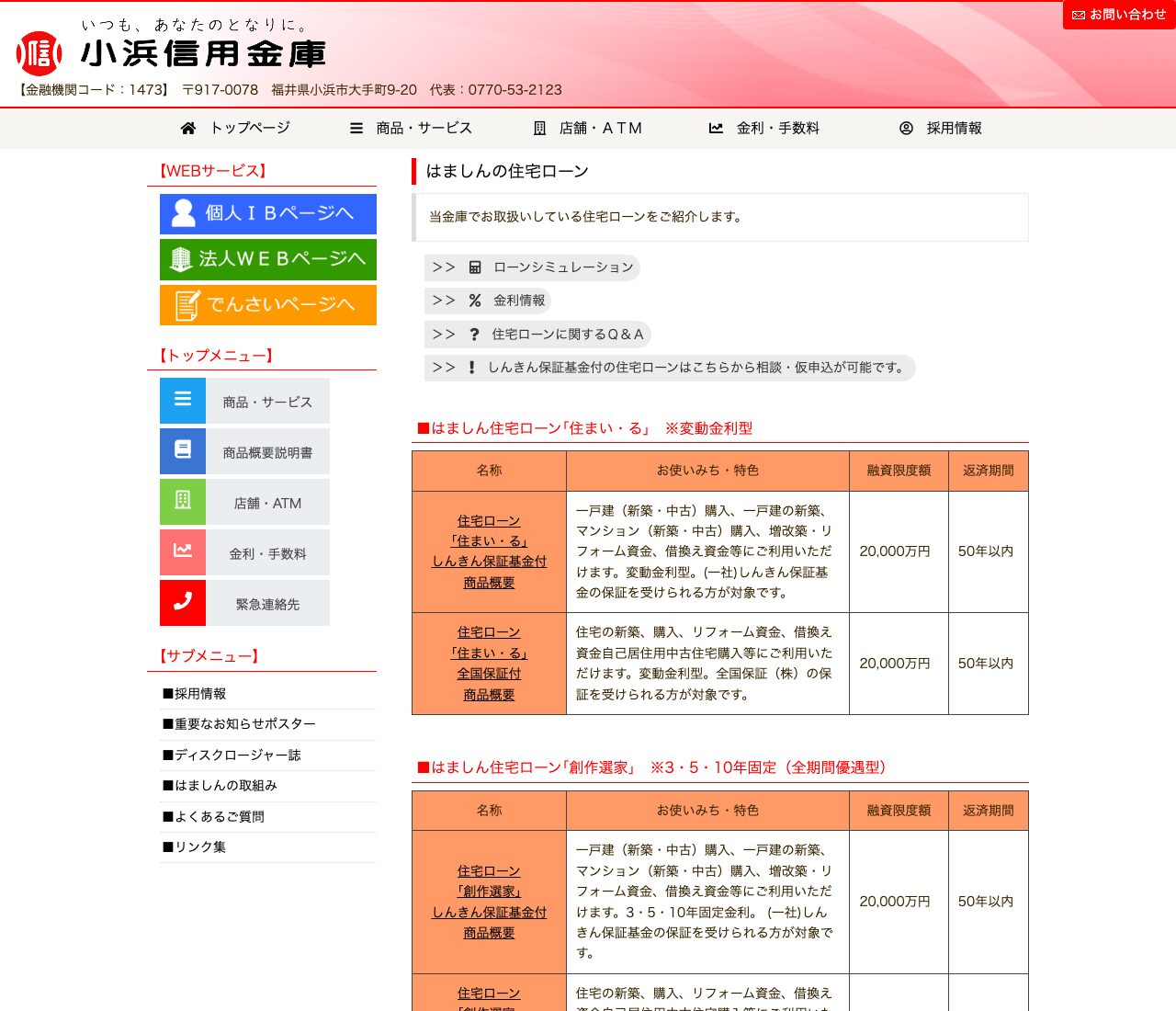Click the 住まい・る ※変動金利型 section heading

click(584, 428)
